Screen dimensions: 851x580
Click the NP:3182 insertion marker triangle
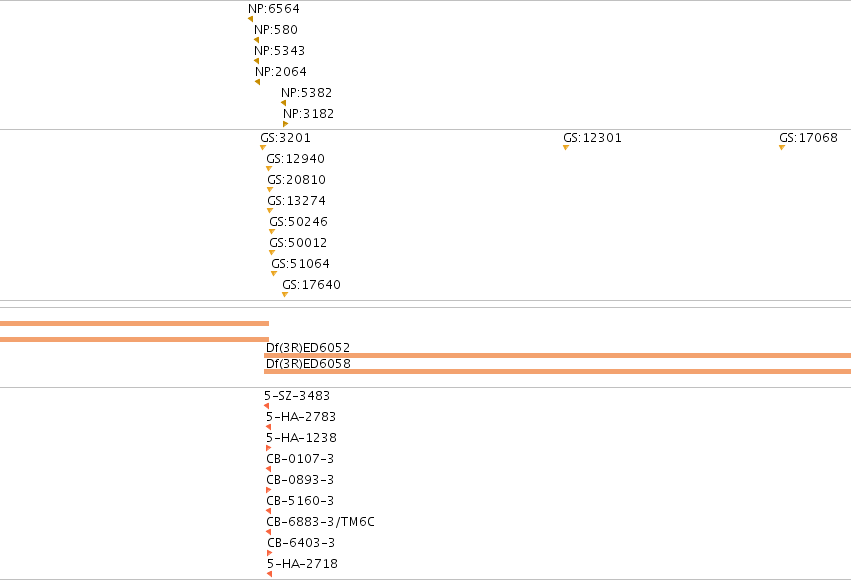(285, 124)
